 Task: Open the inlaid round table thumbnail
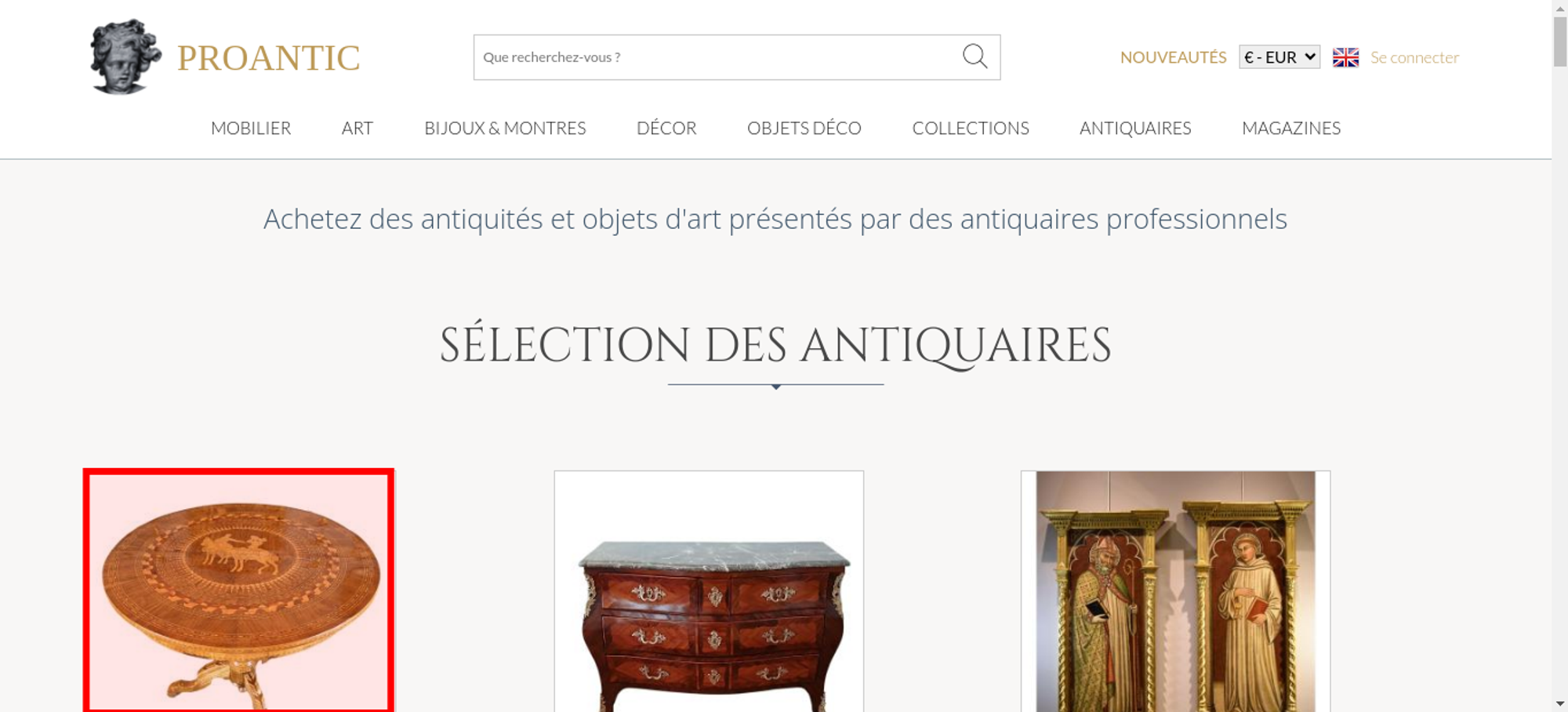(x=238, y=591)
